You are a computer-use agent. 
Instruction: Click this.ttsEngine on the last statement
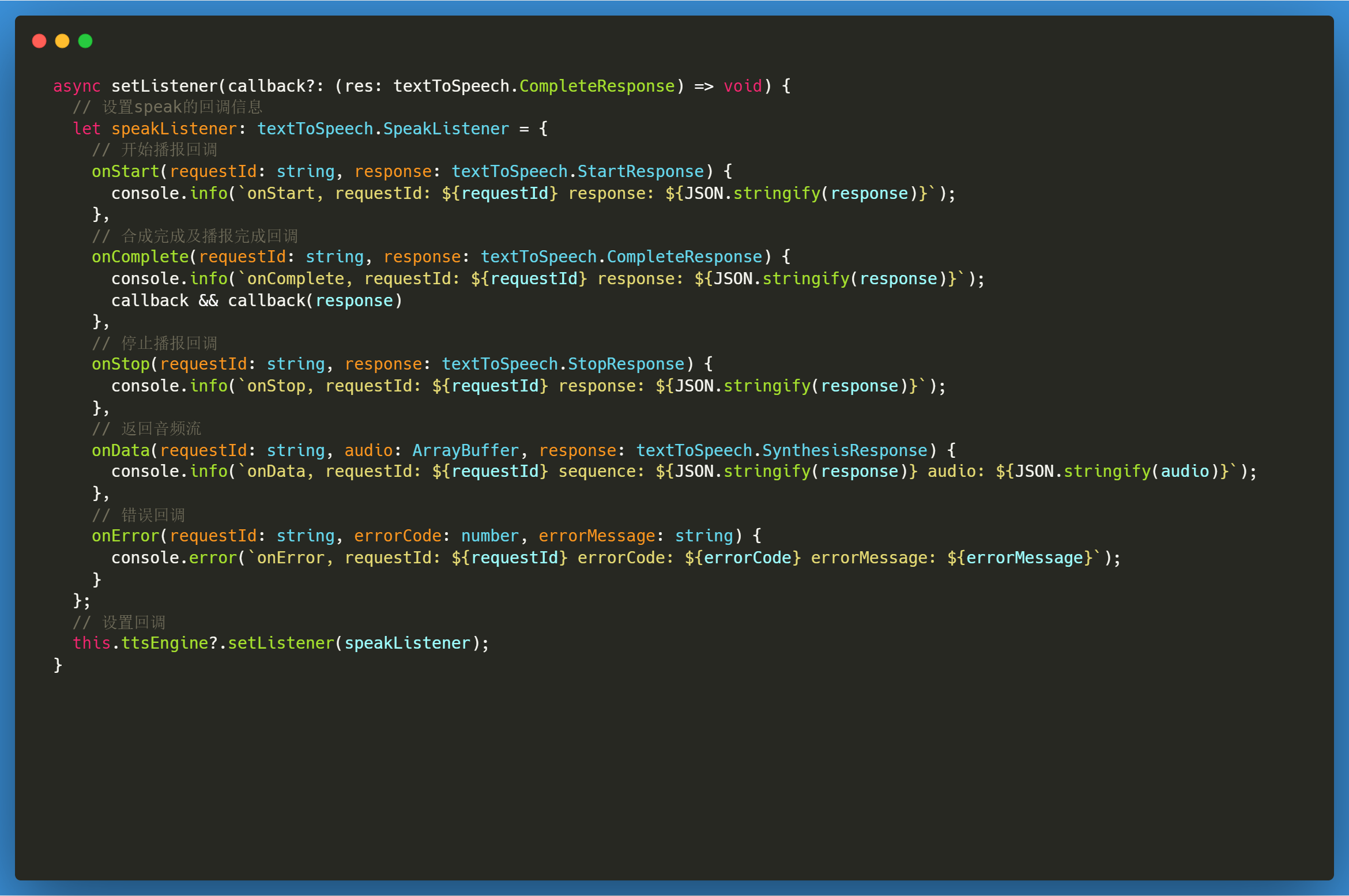point(140,643)
